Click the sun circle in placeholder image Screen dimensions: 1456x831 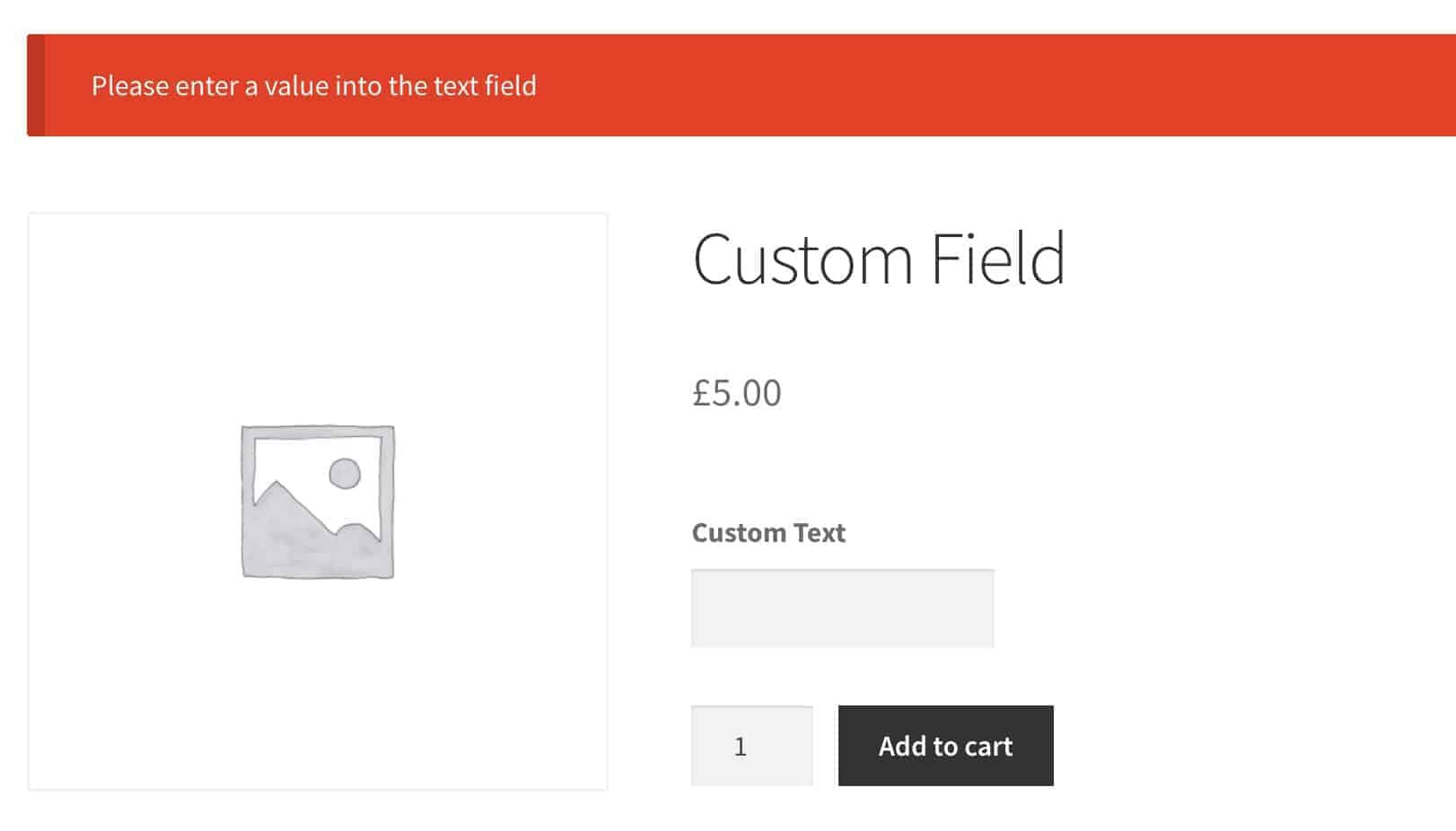point(345,473)
